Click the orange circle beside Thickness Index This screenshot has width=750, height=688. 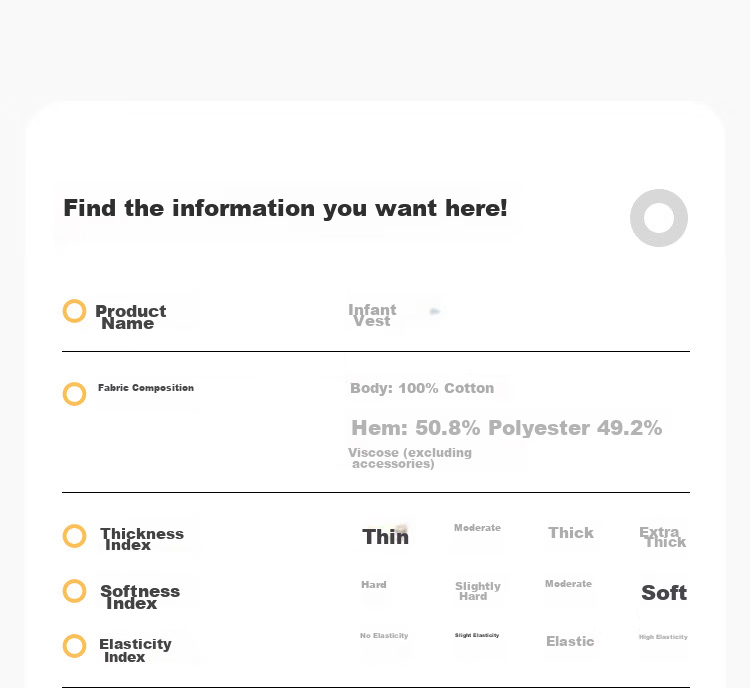pos(74,536)
